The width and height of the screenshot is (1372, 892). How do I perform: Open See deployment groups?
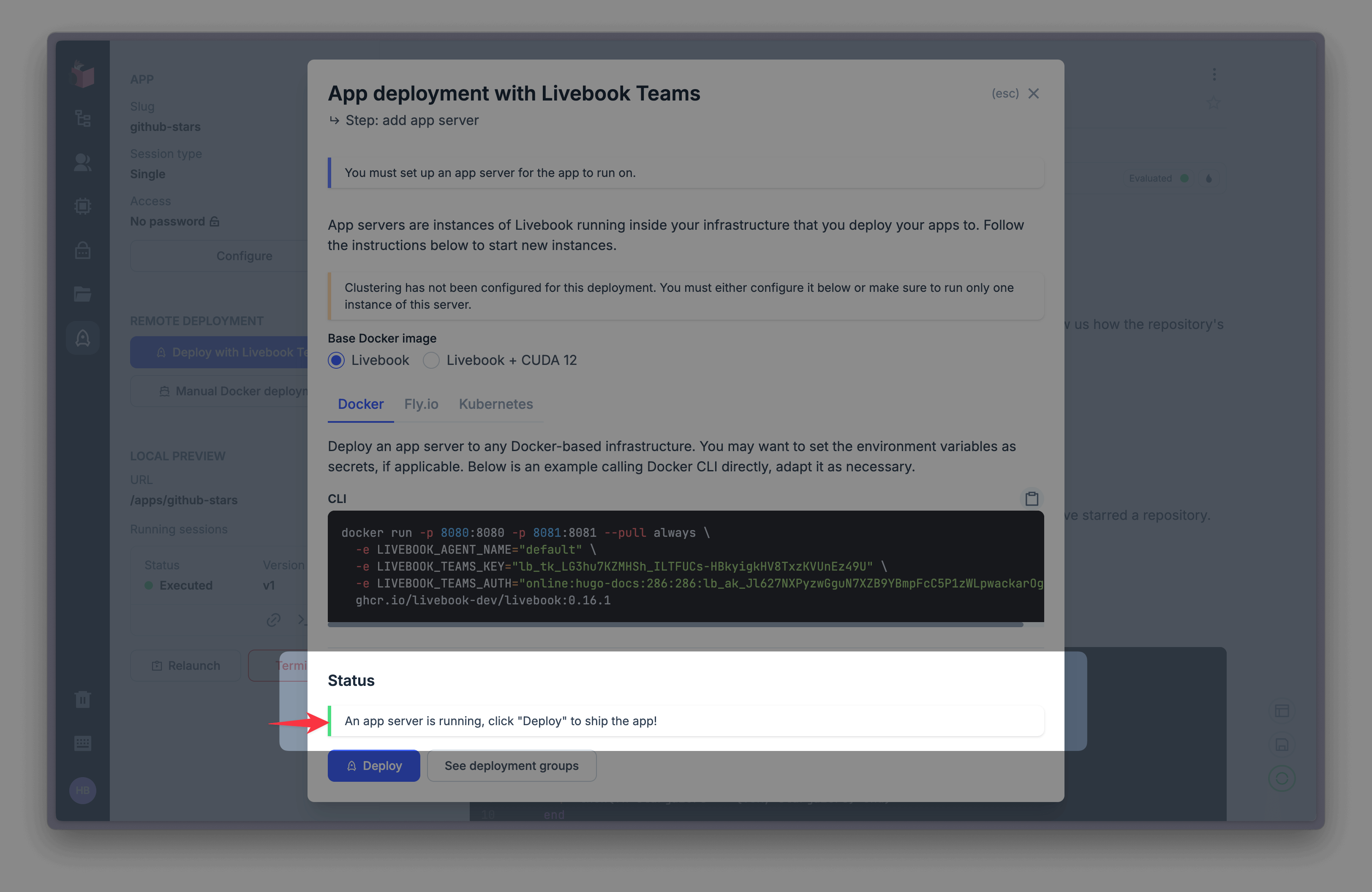click(x=511, y=765)
